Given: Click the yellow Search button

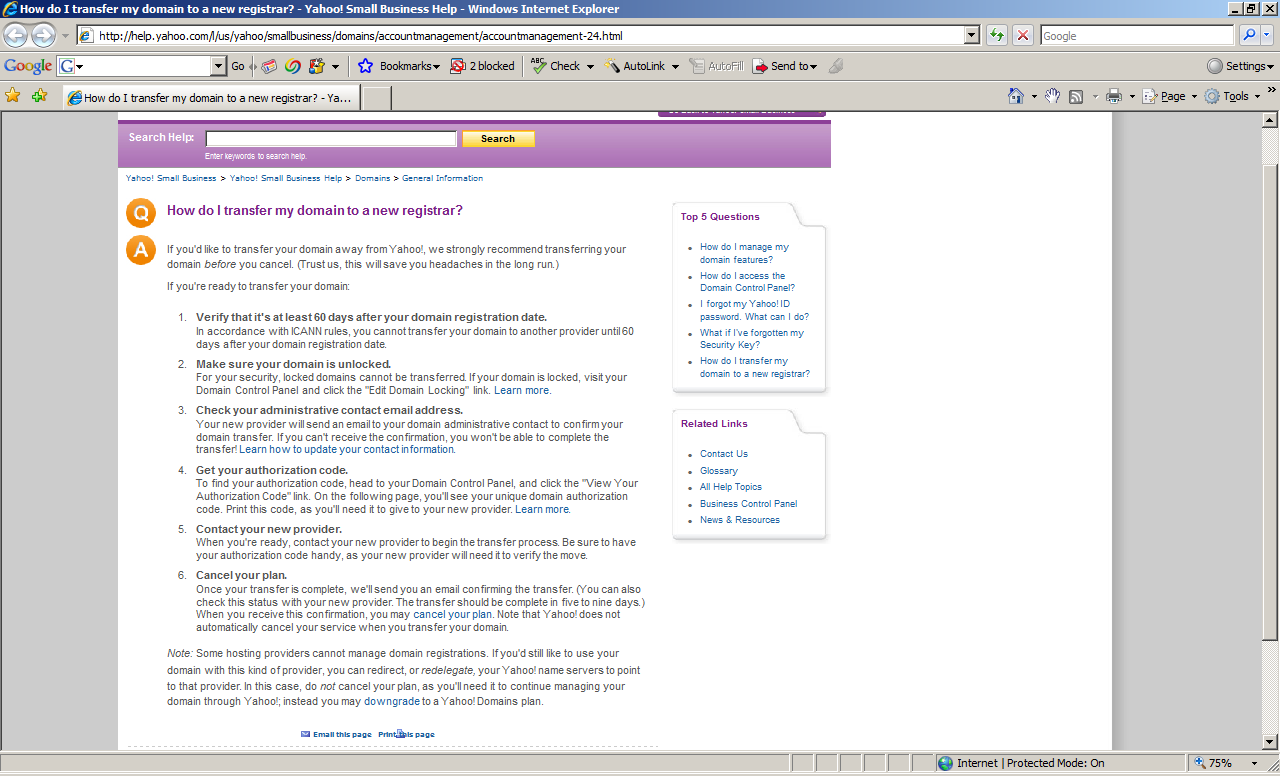Looking at the screenshot, I should click(x=498, y=139).
